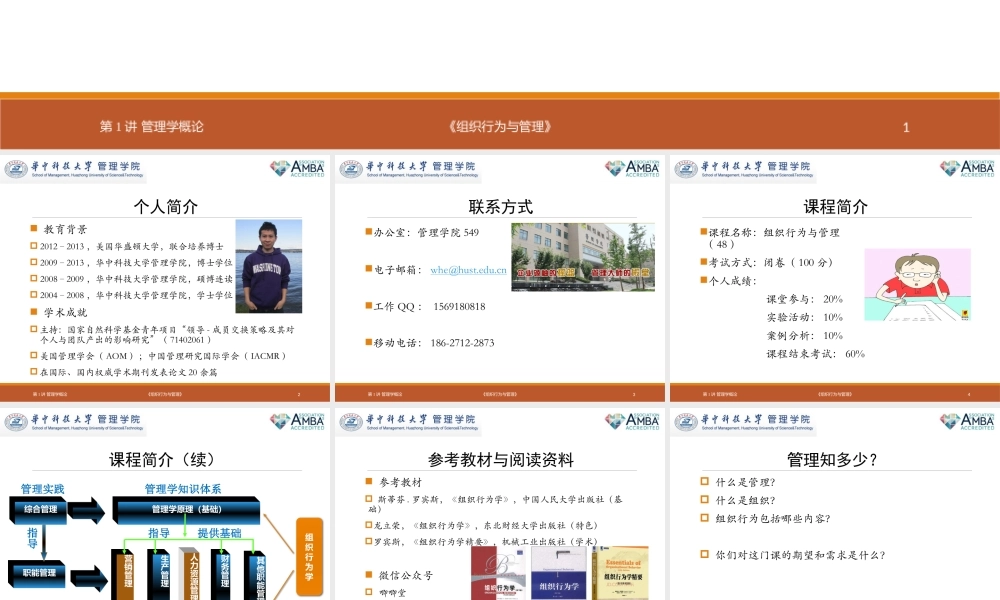Click the AMBA logo on 联系方式 slide
Viewport: 1000px width, 600px height.
tap(631, 168)
